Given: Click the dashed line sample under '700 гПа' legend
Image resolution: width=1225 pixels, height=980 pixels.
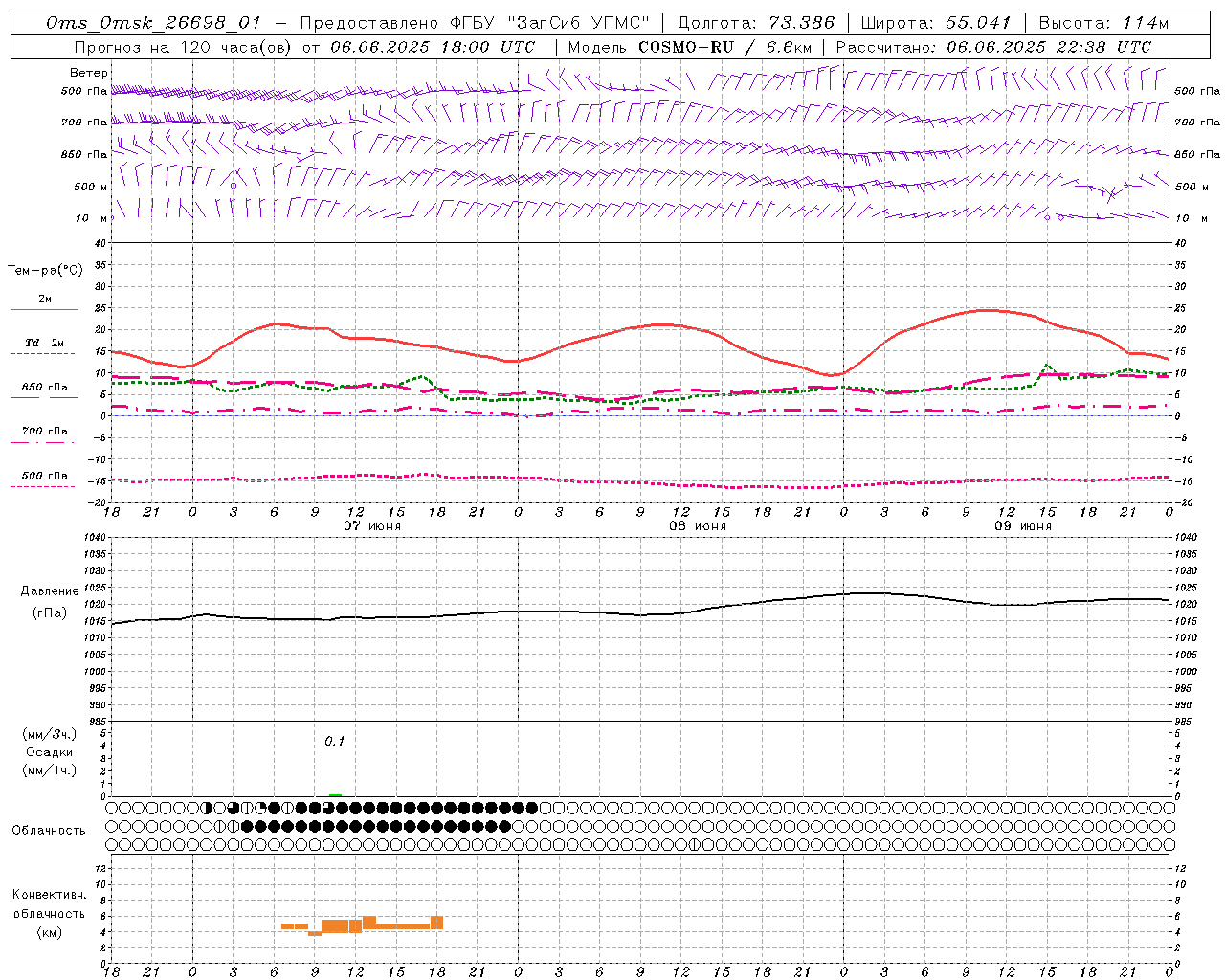Looking at the screenshot, I should pyautogui.click(x=44, y=442).
